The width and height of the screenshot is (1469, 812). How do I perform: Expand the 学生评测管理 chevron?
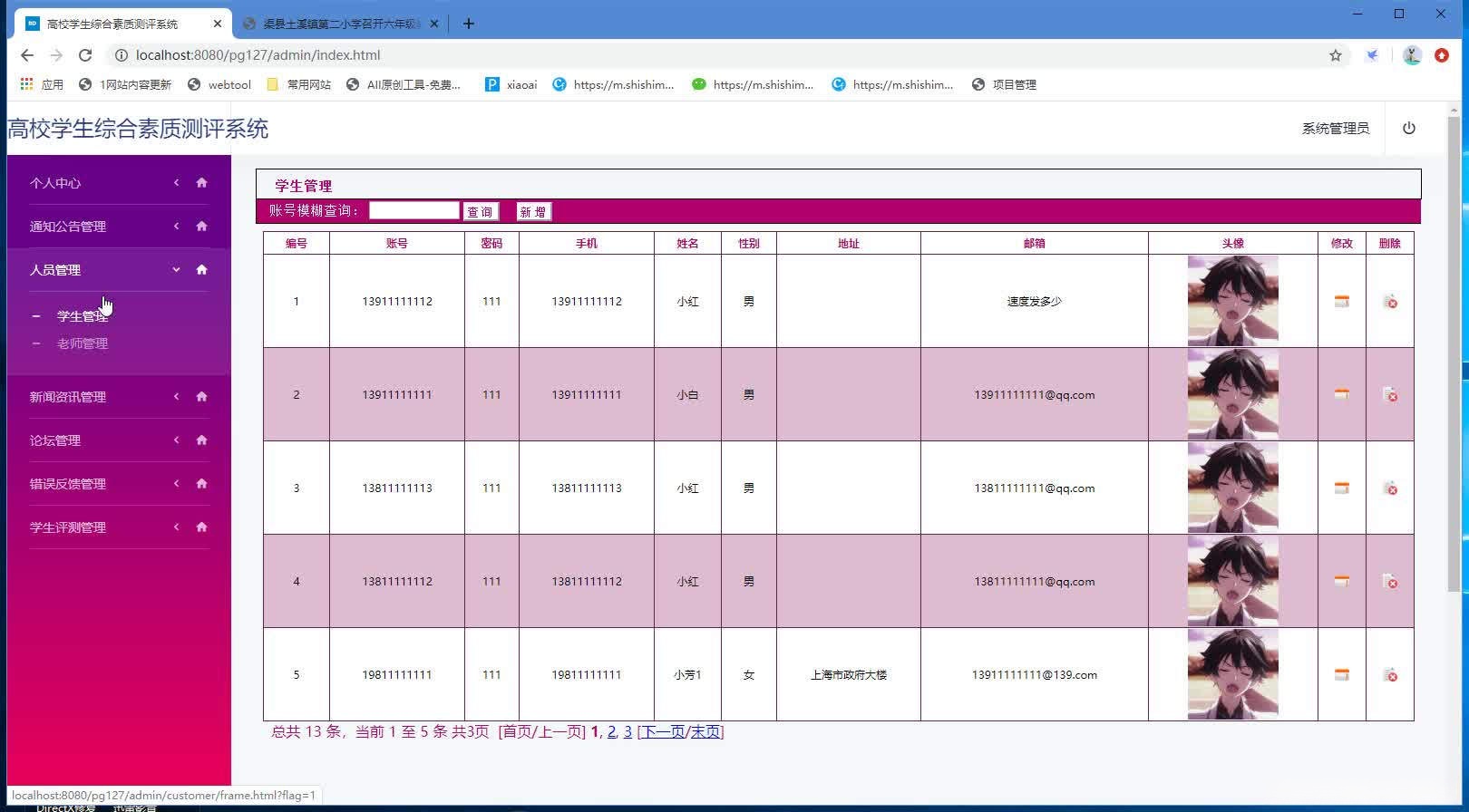click(x=177, y=527)
